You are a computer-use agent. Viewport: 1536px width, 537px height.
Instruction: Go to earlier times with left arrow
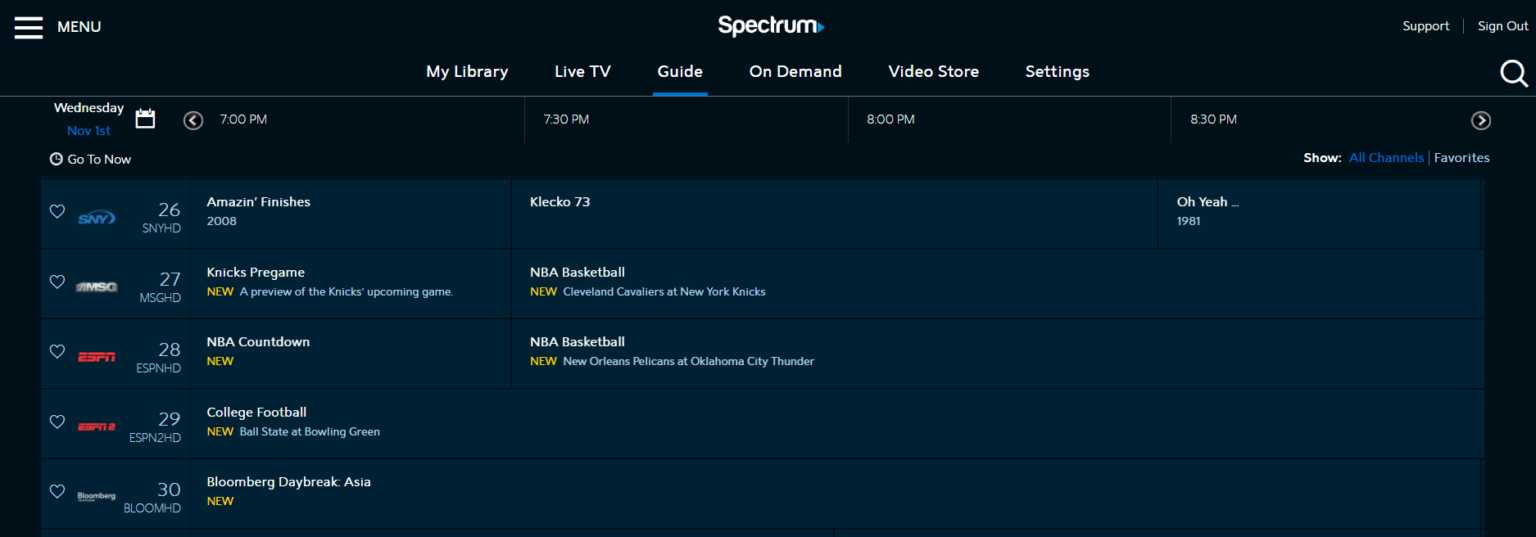tap(193, 120)
